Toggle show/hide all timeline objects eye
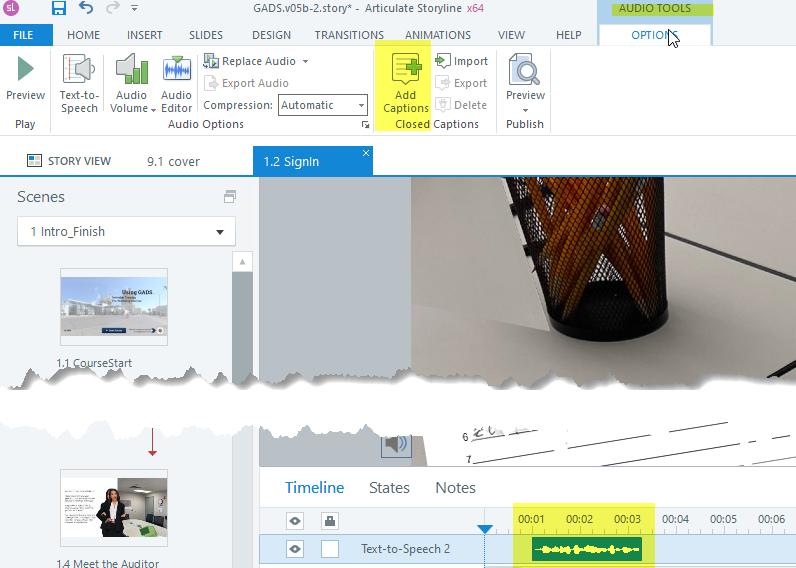This screenshot has width=796, height=568. click(x=295, y=520)
